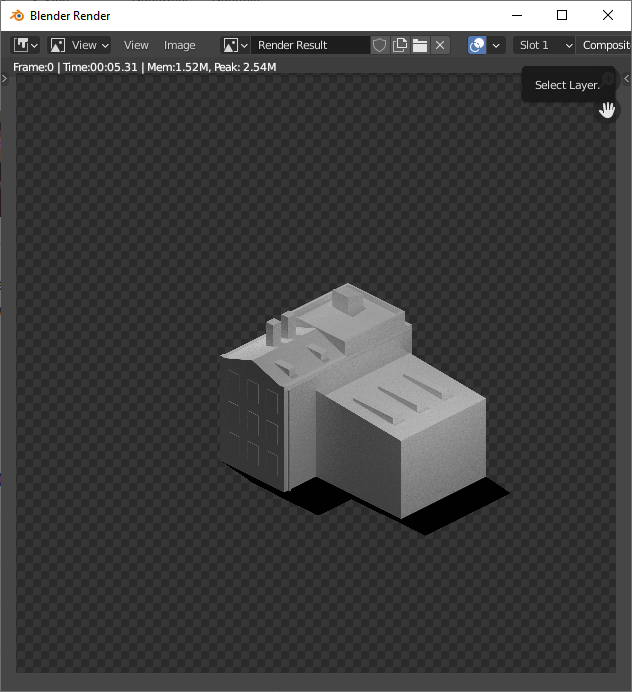Minimize the Blender Render window
The image size is (632, 692).
click(x=517, y=15)
